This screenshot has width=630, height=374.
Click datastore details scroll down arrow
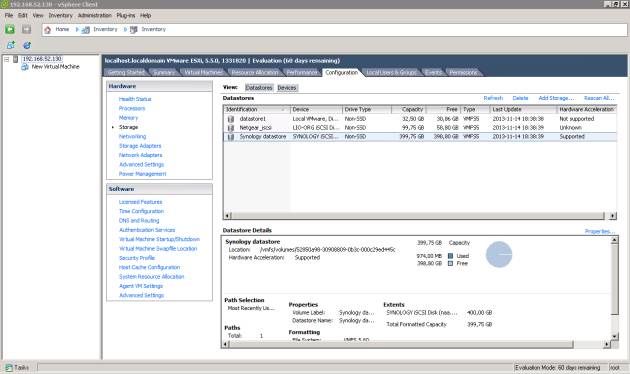614,337
